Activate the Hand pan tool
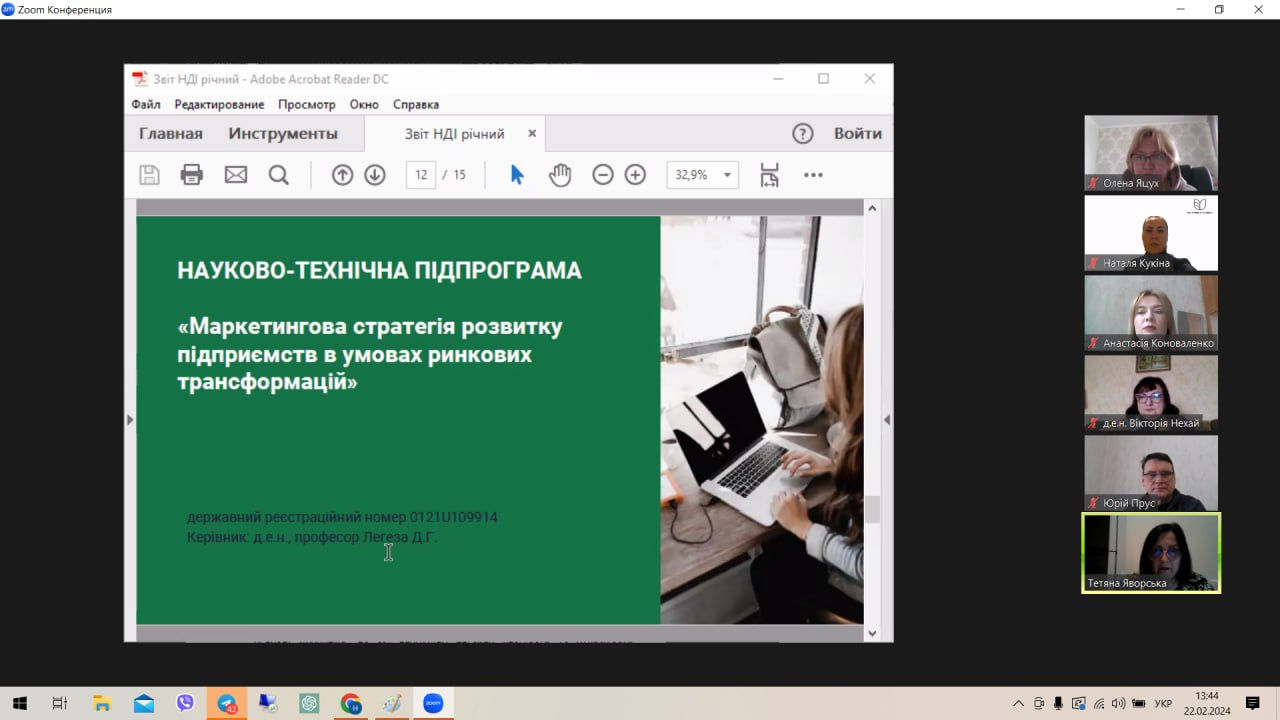The image size is (1280, 720). click(x=560, y=175)
